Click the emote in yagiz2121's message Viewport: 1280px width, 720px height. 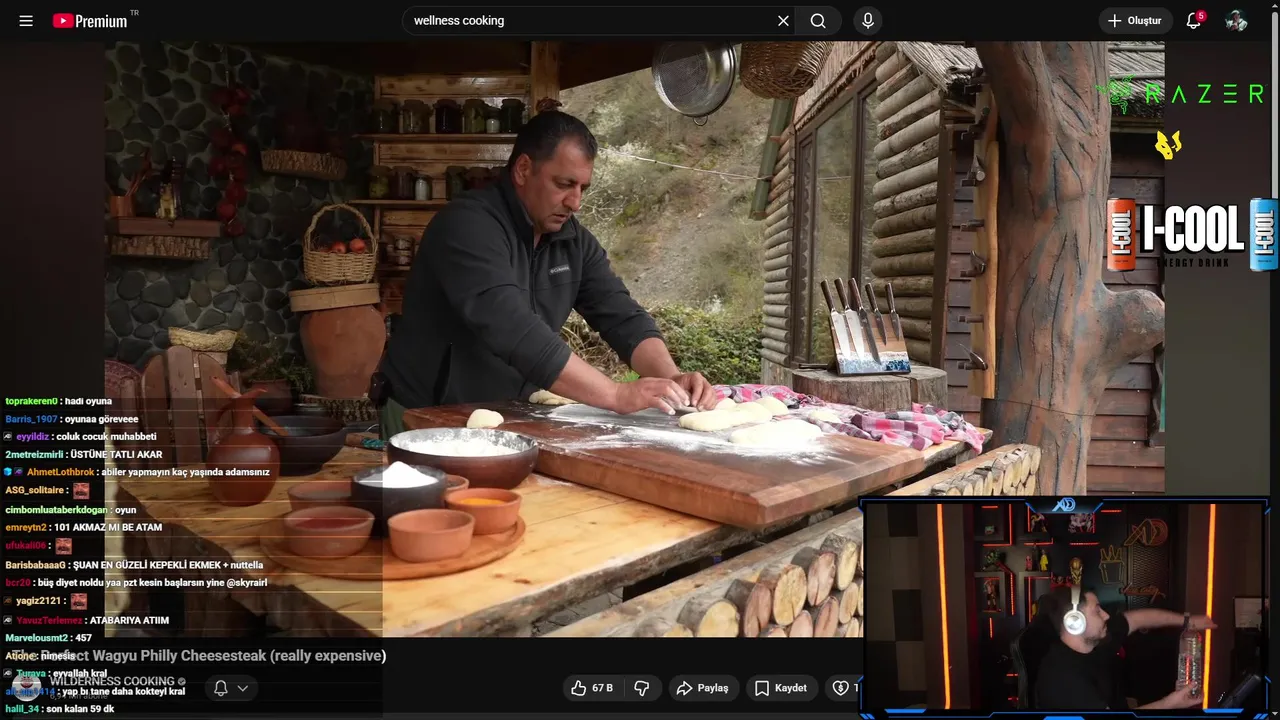tap(79, 601)
